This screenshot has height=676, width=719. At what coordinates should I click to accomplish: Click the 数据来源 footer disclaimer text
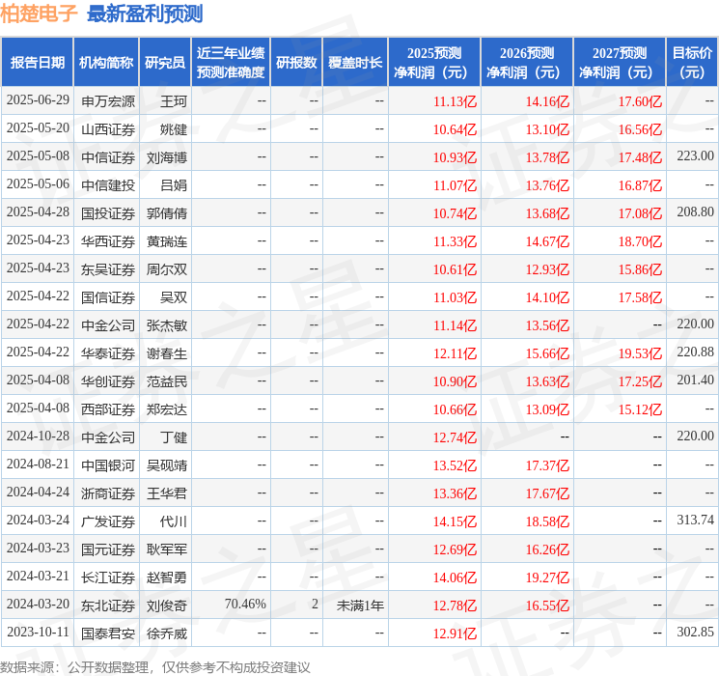(155, 667)
